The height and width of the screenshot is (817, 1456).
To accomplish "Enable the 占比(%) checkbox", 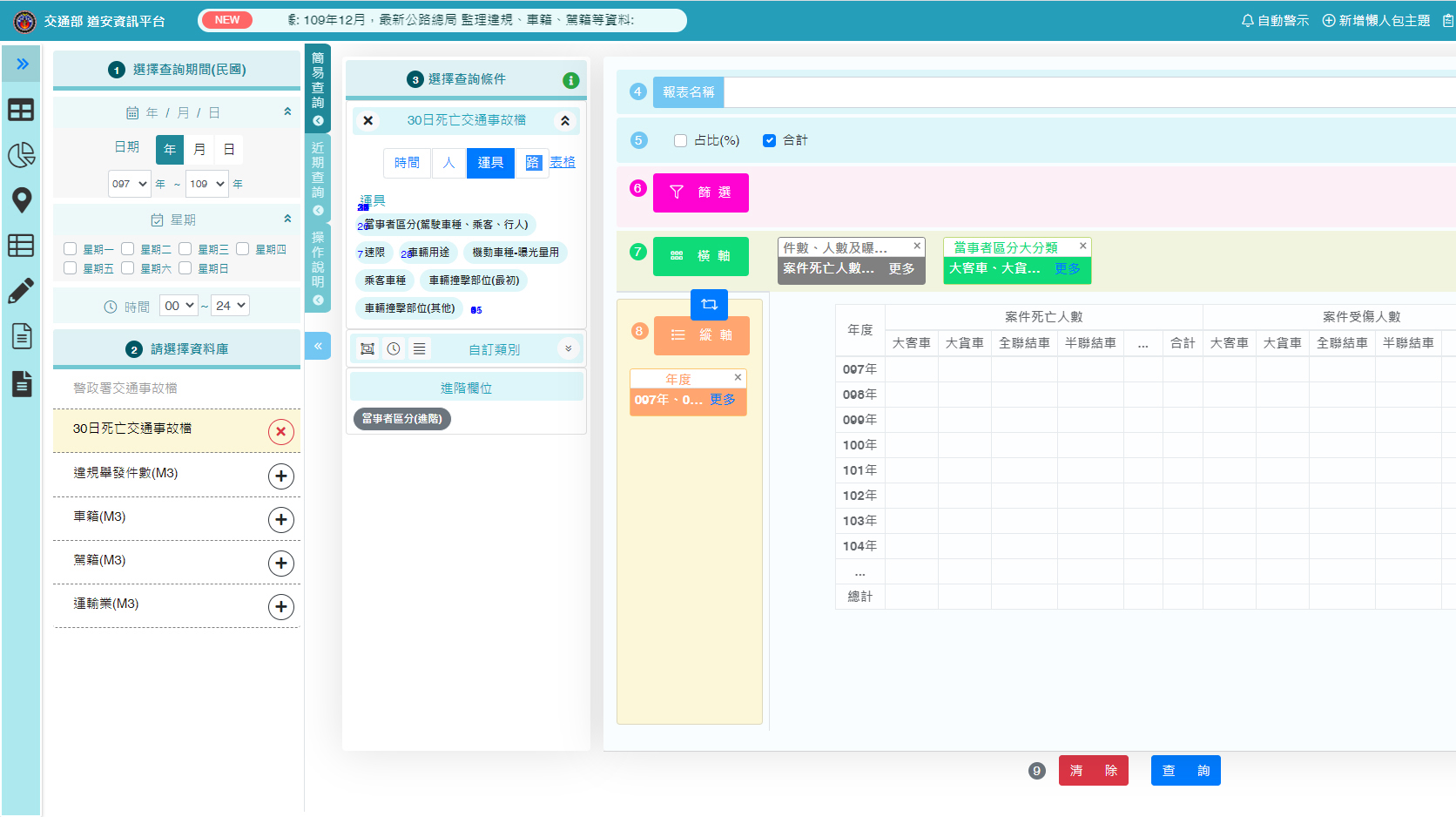I will [680, 141].
